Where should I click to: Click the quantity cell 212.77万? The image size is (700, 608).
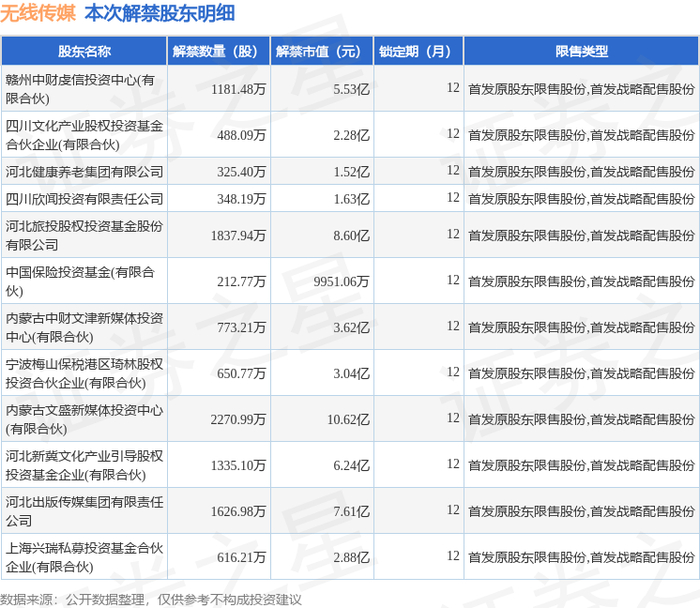pos(242,282)
